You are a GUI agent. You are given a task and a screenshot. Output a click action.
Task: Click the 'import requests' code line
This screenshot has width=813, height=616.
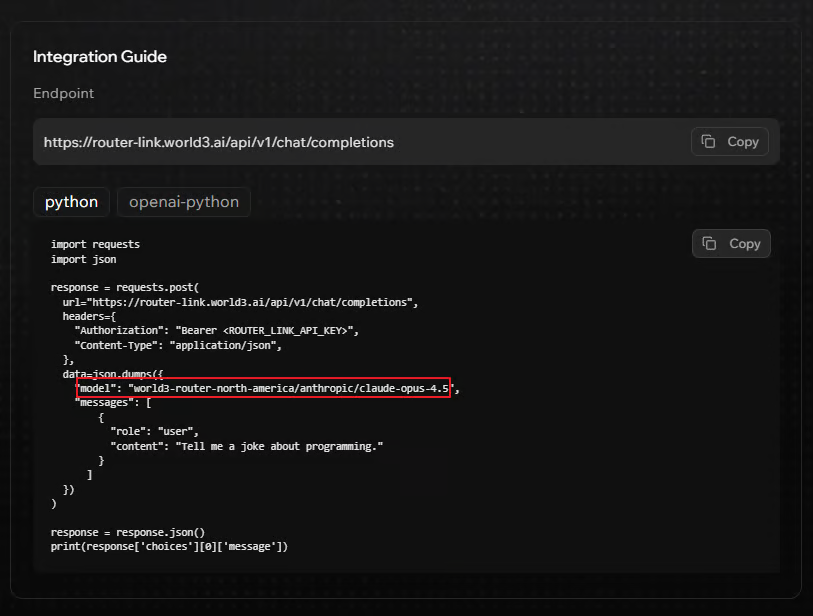[x=95, y=244]
